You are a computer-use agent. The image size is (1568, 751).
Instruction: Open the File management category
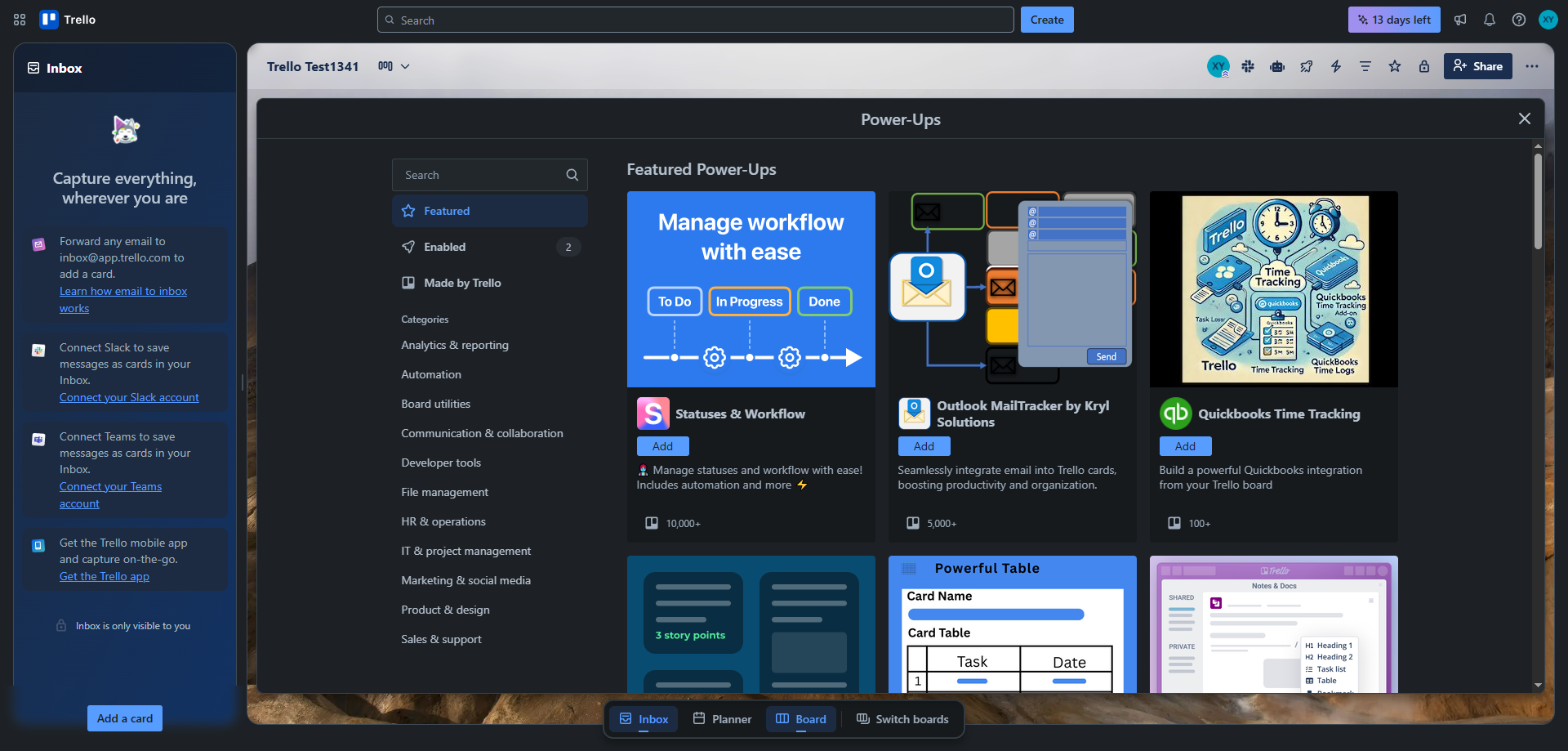(444, 492)
